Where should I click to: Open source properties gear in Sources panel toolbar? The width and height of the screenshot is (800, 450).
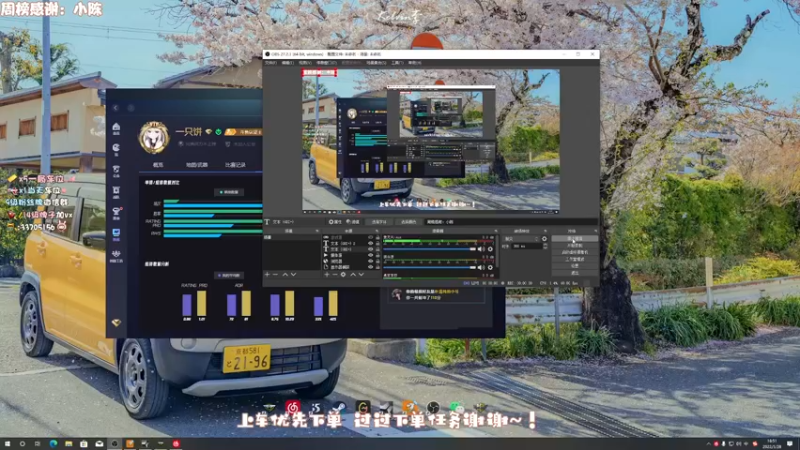[343, 274]
